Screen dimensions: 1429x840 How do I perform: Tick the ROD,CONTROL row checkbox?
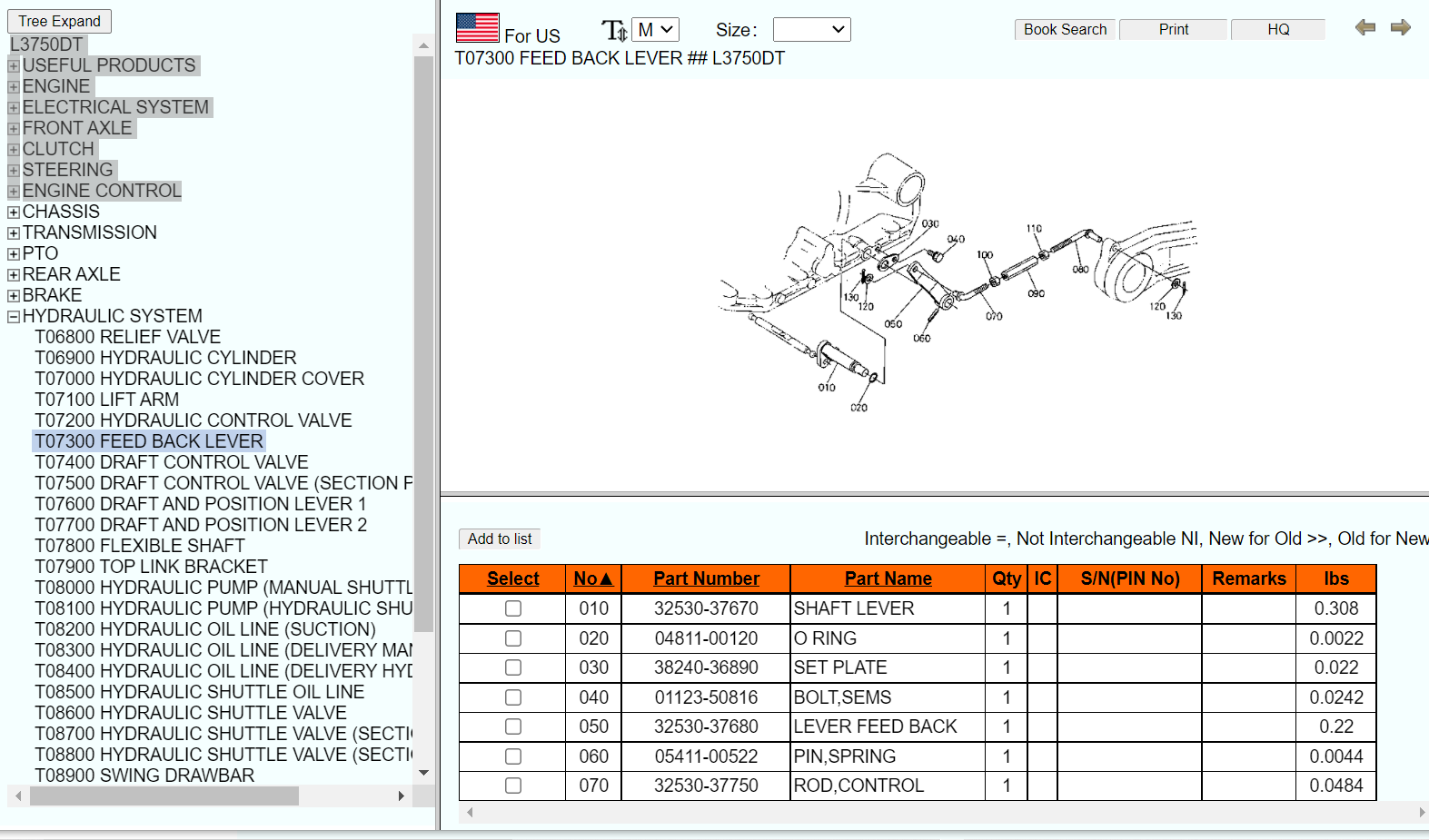513,786
